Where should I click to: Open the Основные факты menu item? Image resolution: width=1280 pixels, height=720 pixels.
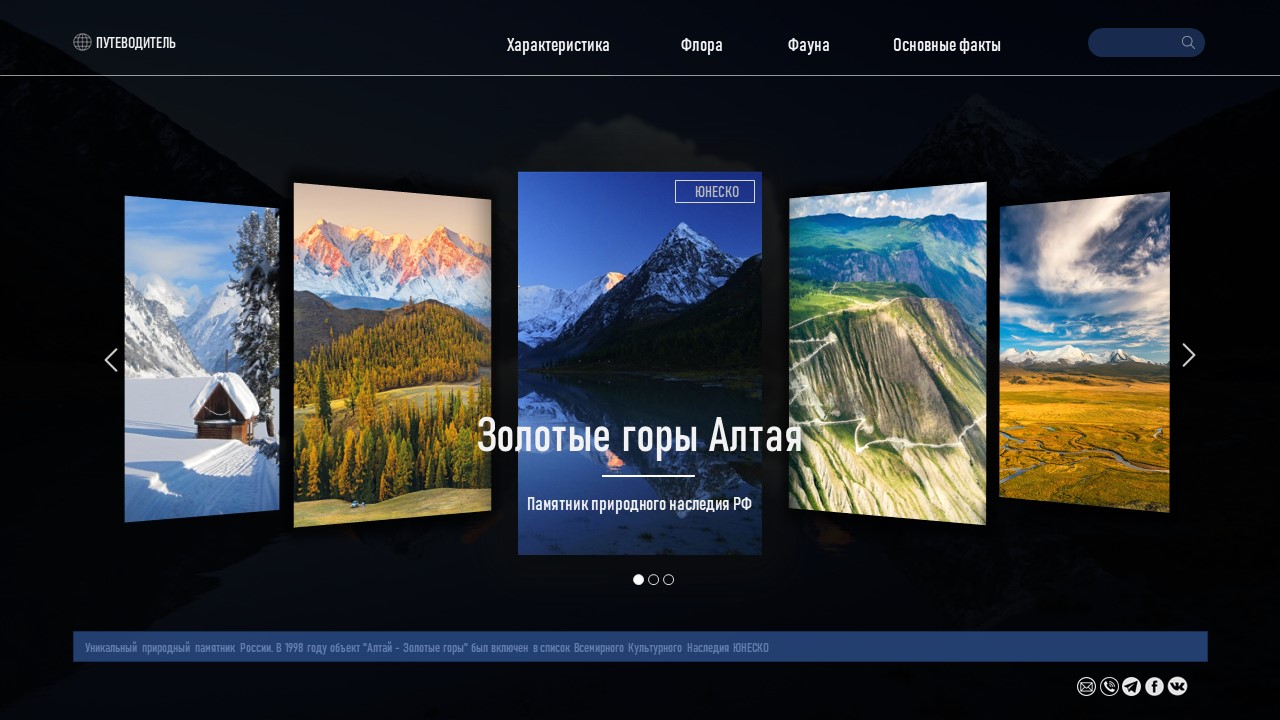point(947,45)
